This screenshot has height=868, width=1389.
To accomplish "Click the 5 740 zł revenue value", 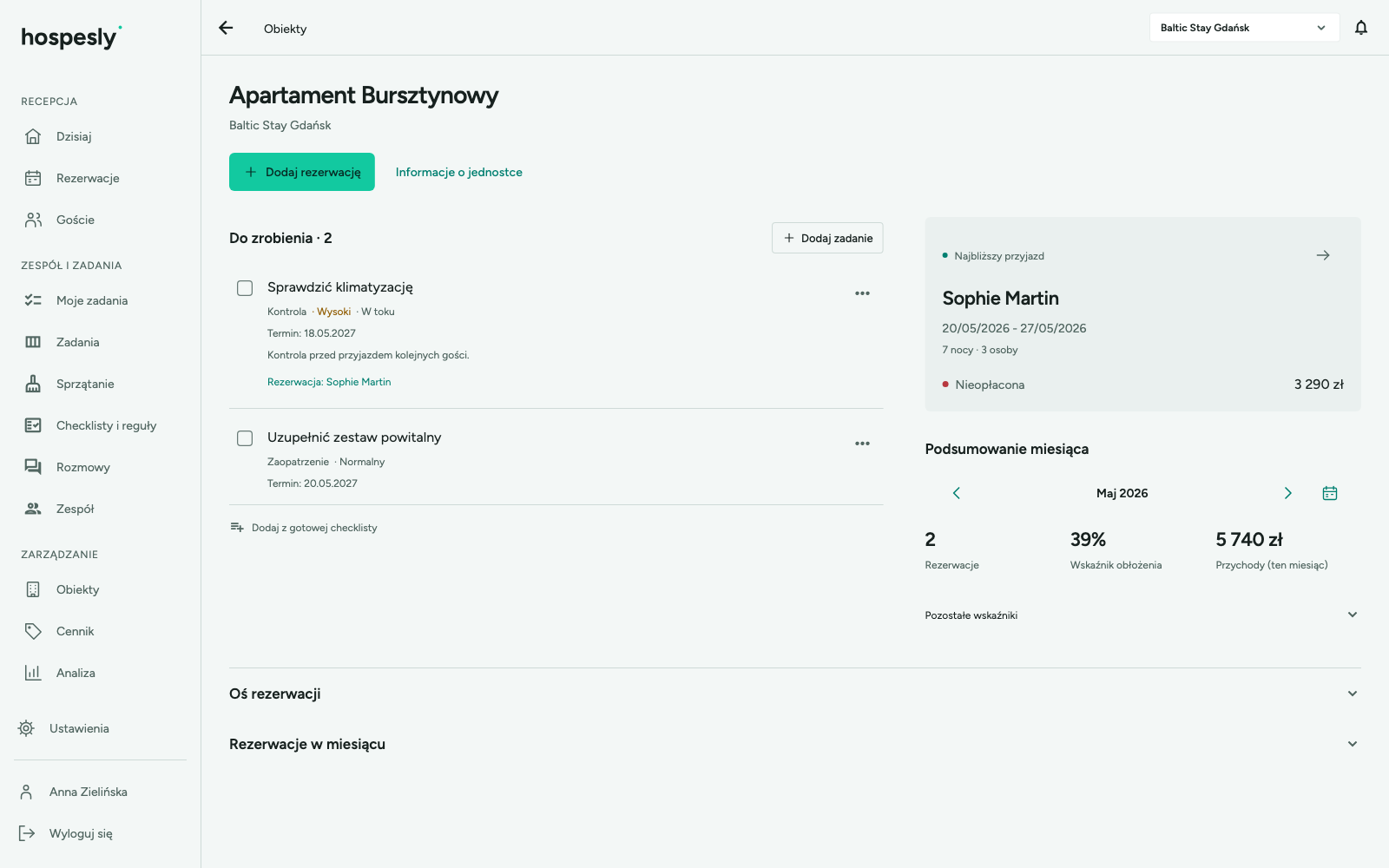I will pos(1249,540).
